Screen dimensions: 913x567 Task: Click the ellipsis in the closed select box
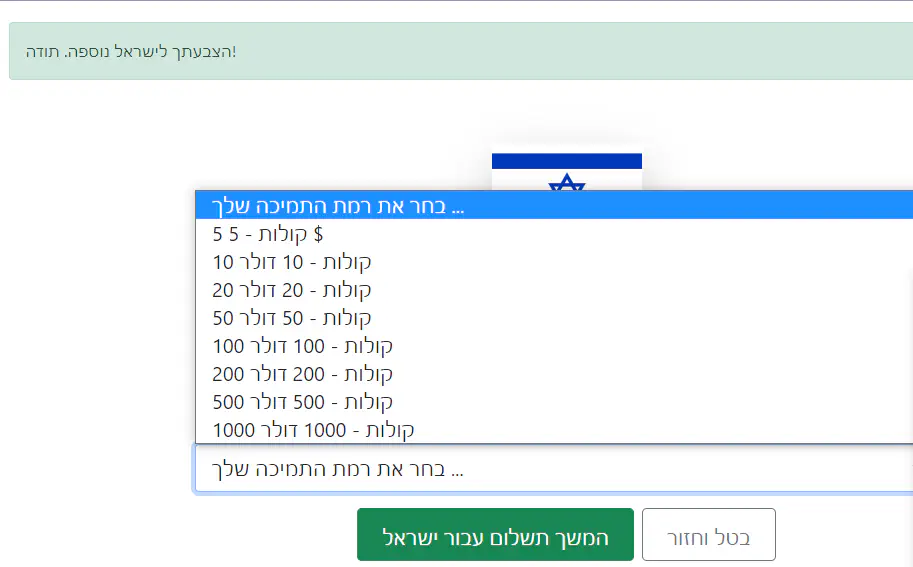point(458,469)
